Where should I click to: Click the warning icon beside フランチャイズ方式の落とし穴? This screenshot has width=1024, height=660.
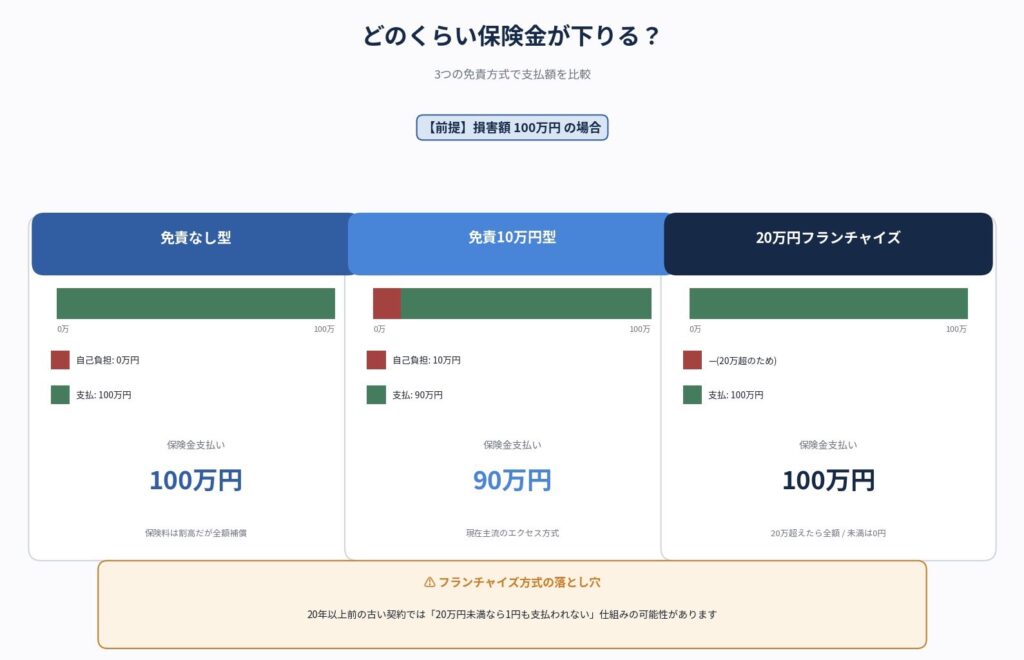429,582
